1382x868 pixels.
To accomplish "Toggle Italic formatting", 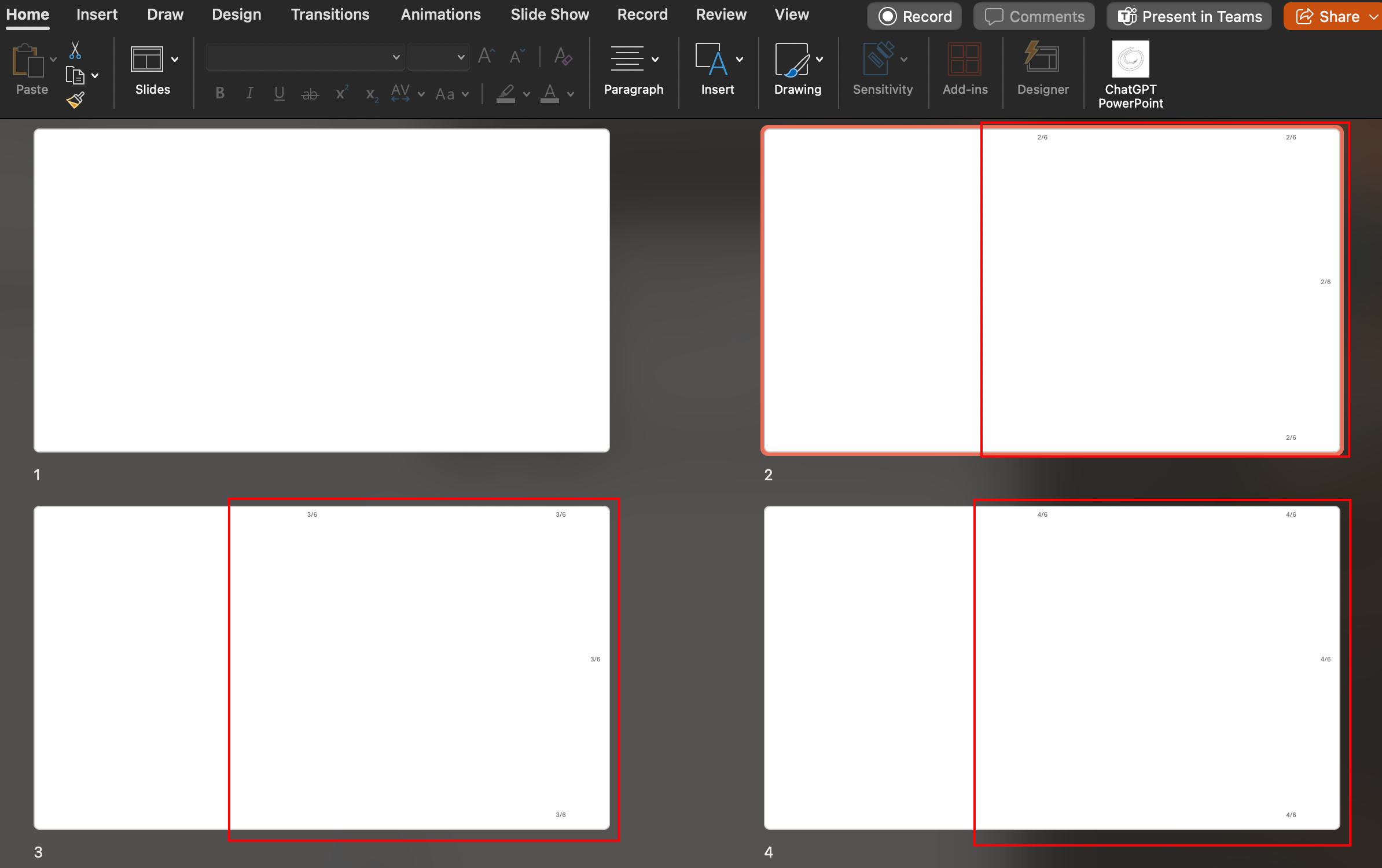I will click(x=249, y=93).
